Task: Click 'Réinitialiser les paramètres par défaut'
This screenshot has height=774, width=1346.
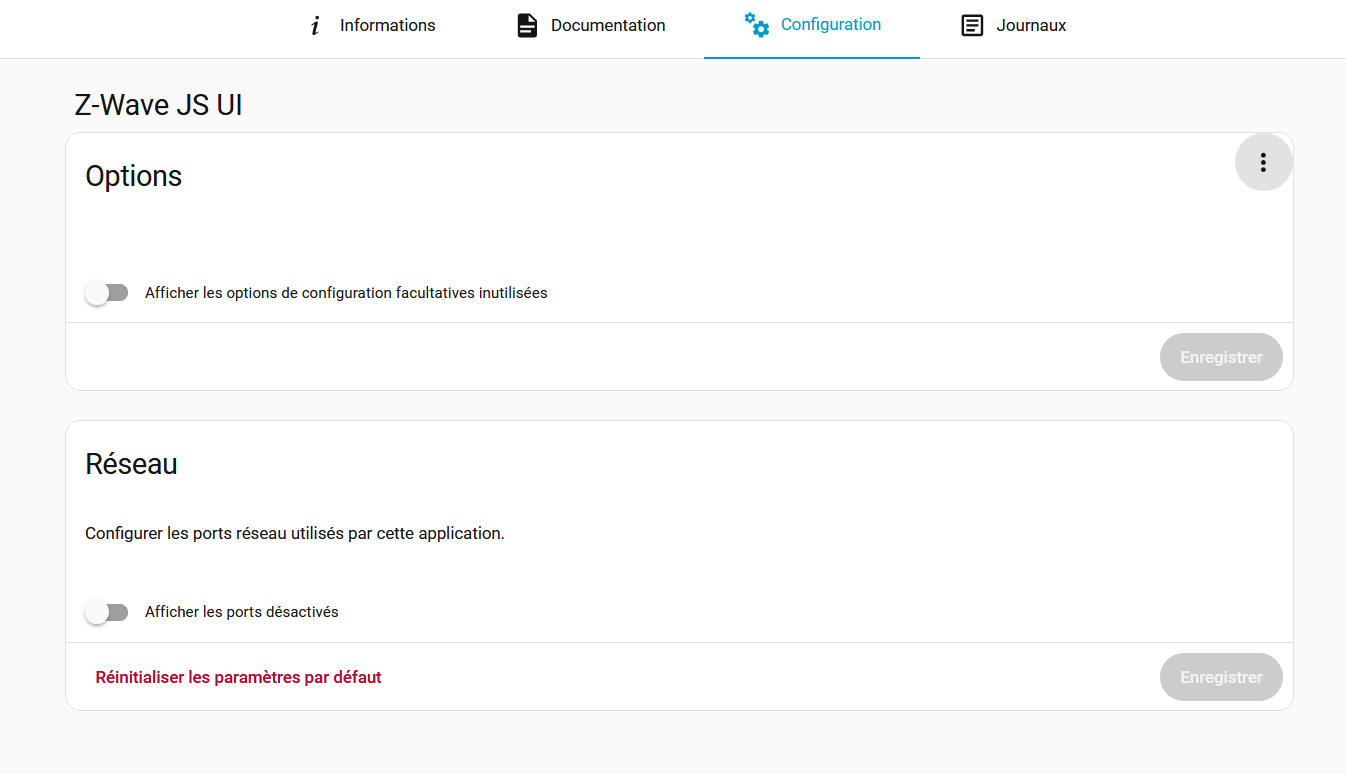Action: (238, 677)
